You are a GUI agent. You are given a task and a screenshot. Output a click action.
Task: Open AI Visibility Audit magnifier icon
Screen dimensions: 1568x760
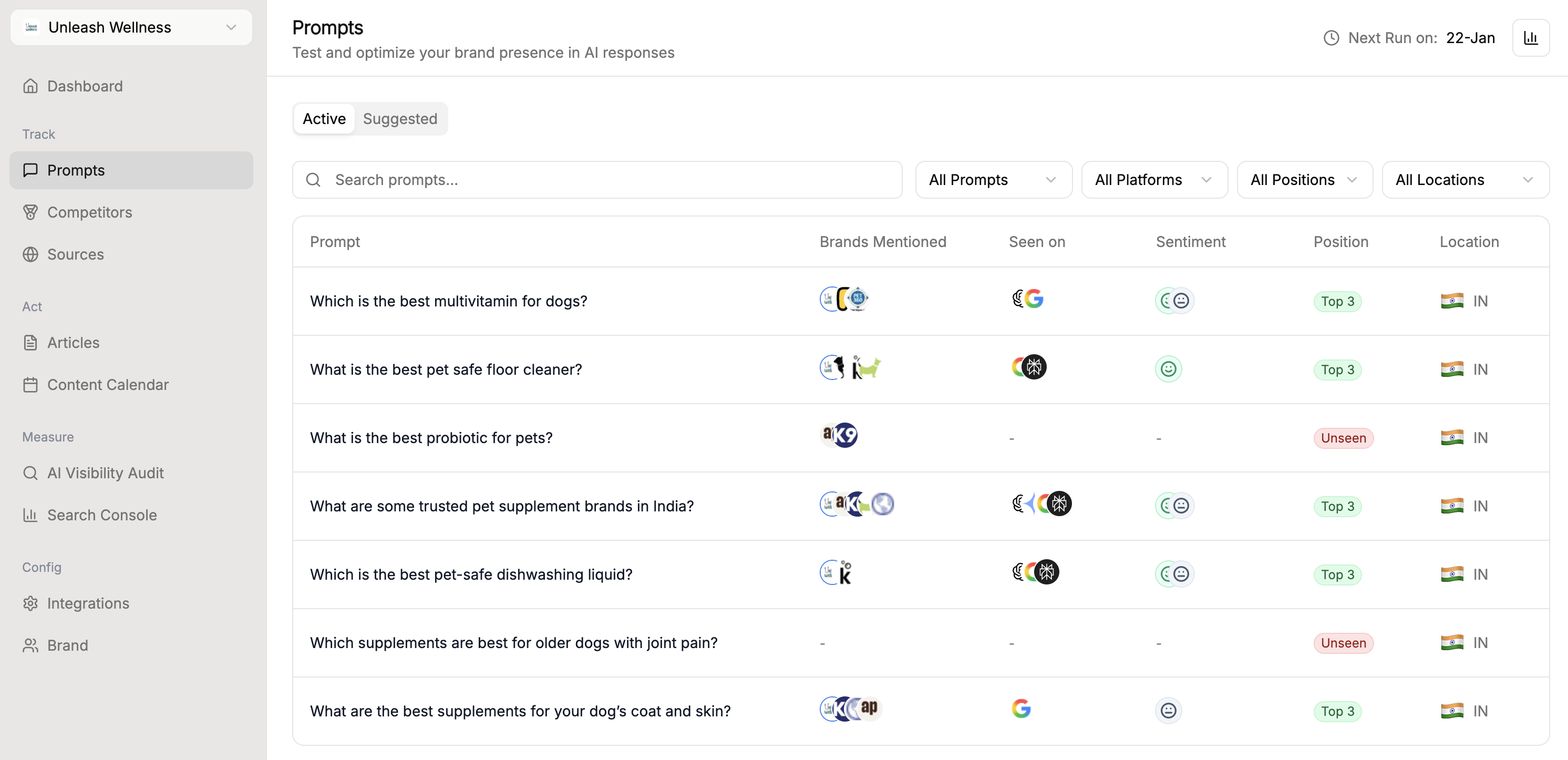coord(30,473)
